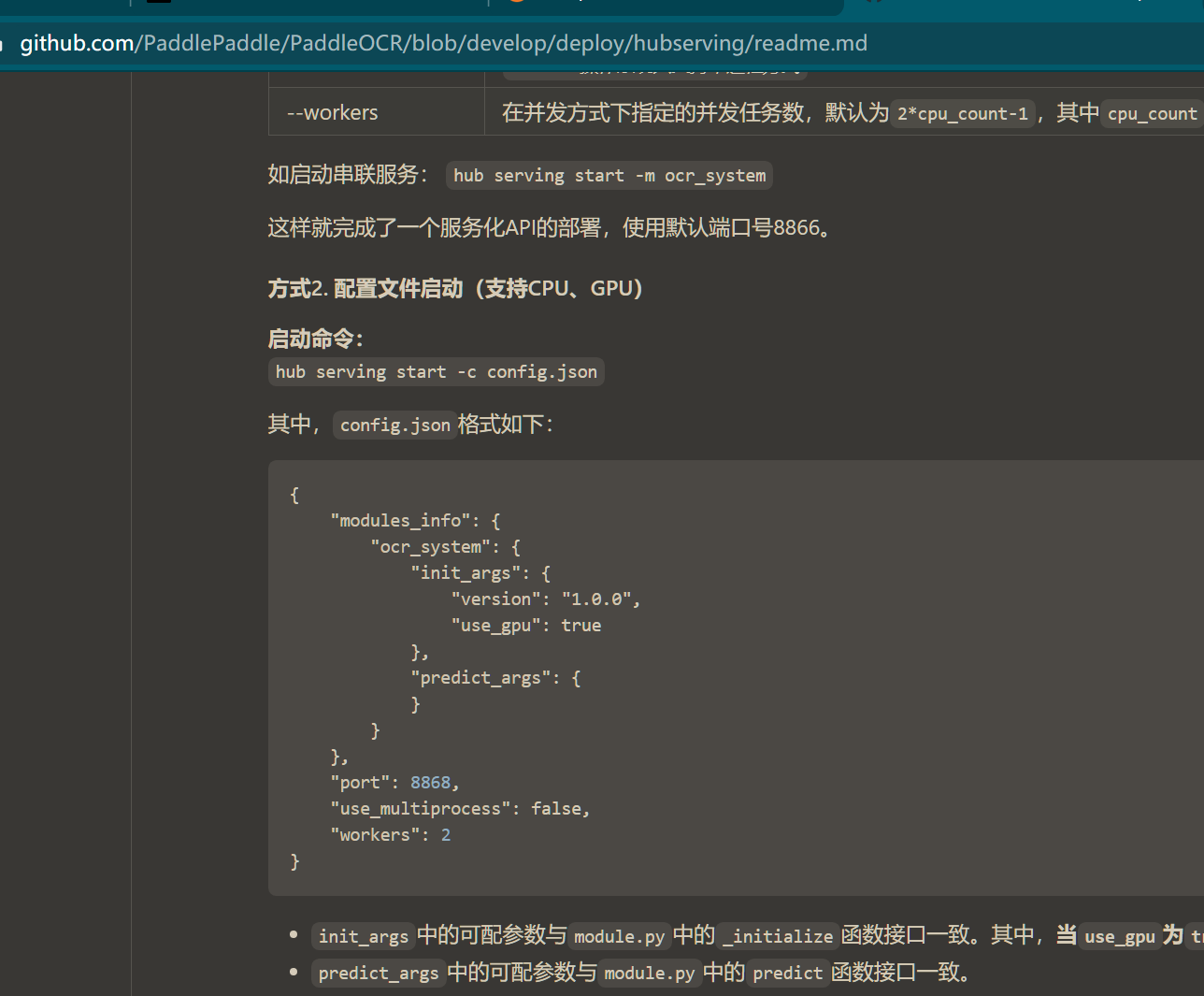Click the "_initialize" inline code

777,936
